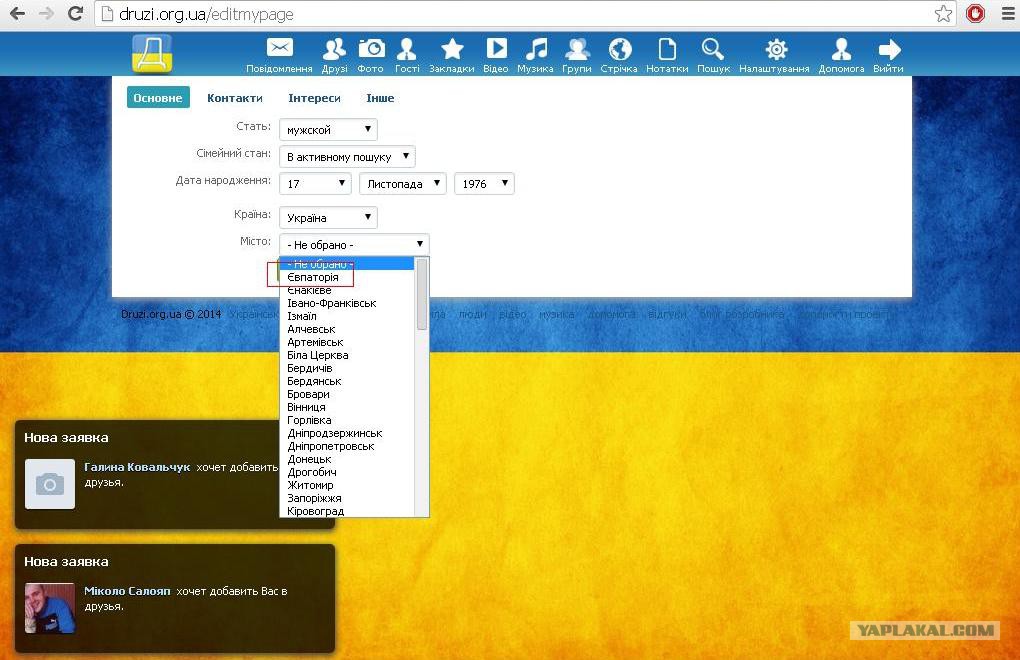Open the birth day dropdown showing 17
The height and width of the screenshot is (660, 1020).
point(315,184)
